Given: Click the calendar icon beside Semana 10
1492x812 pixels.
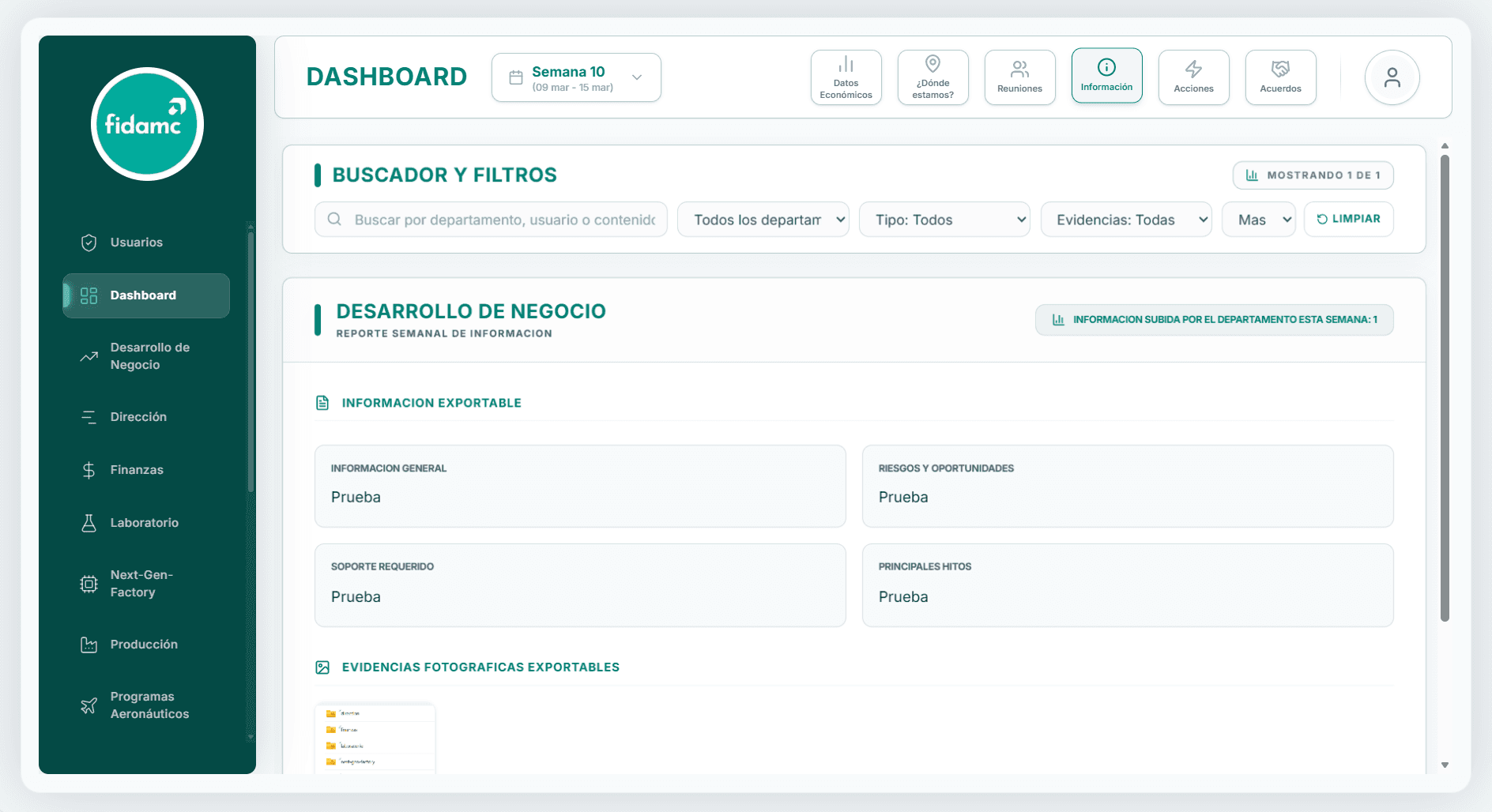Looking at the screenshot, I should (516, 77).
